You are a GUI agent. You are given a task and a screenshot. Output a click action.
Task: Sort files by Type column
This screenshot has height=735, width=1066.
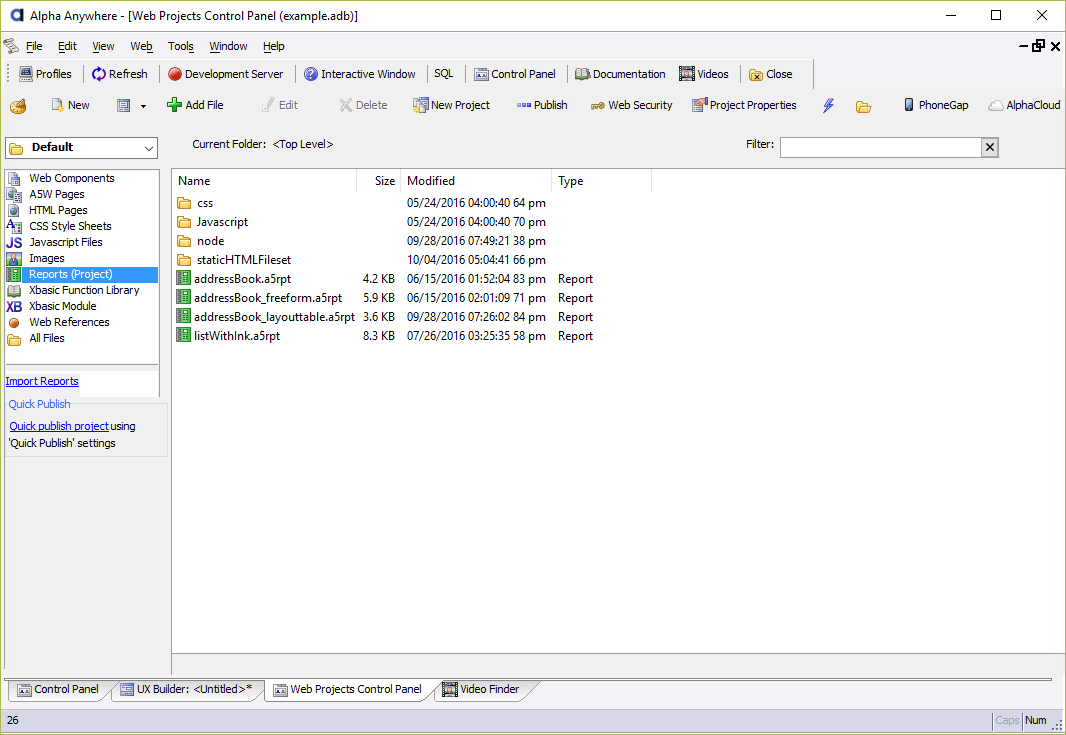[602, 181]
